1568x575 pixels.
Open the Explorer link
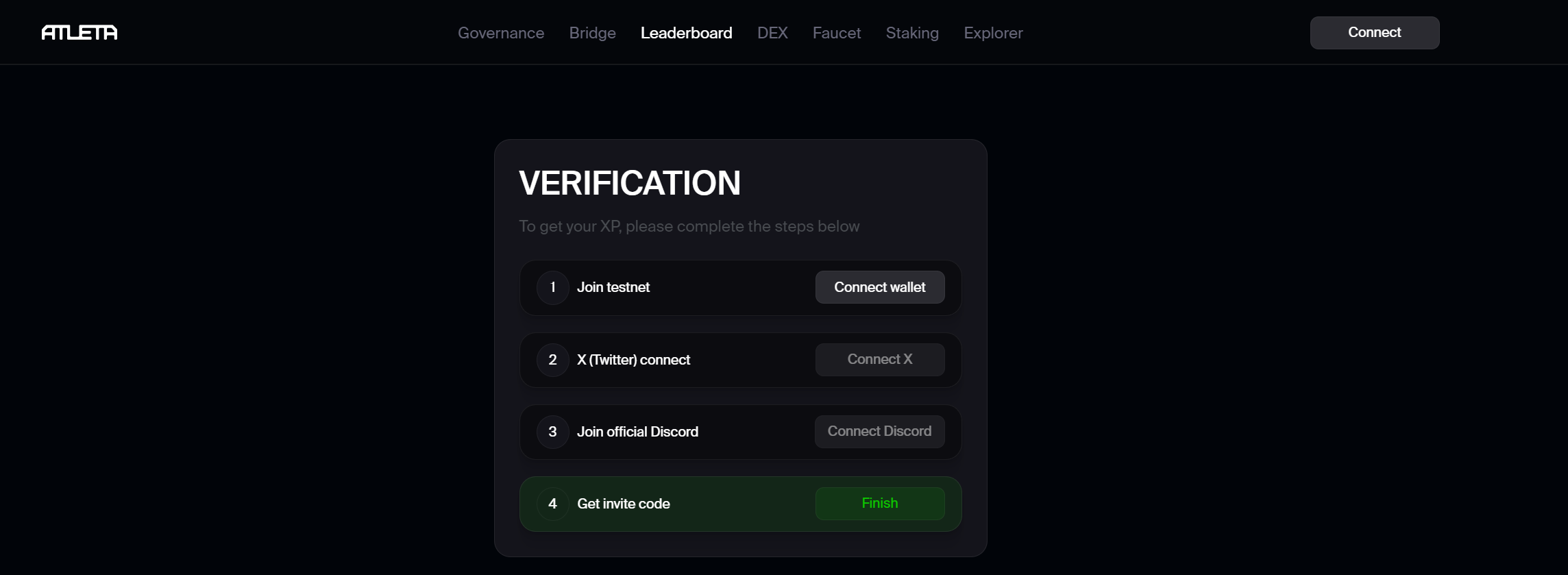[x=993, y=33]
